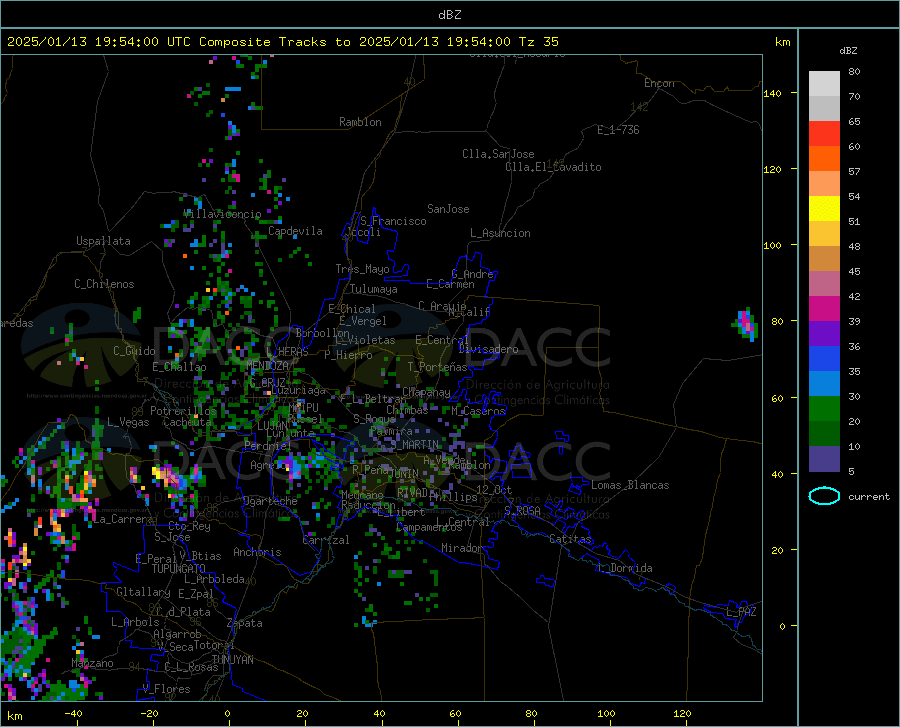Click the '-40' tick label on the horizontal axis
Screen dimensions: 900x727
pyautogui.click(x=73, y=713)
